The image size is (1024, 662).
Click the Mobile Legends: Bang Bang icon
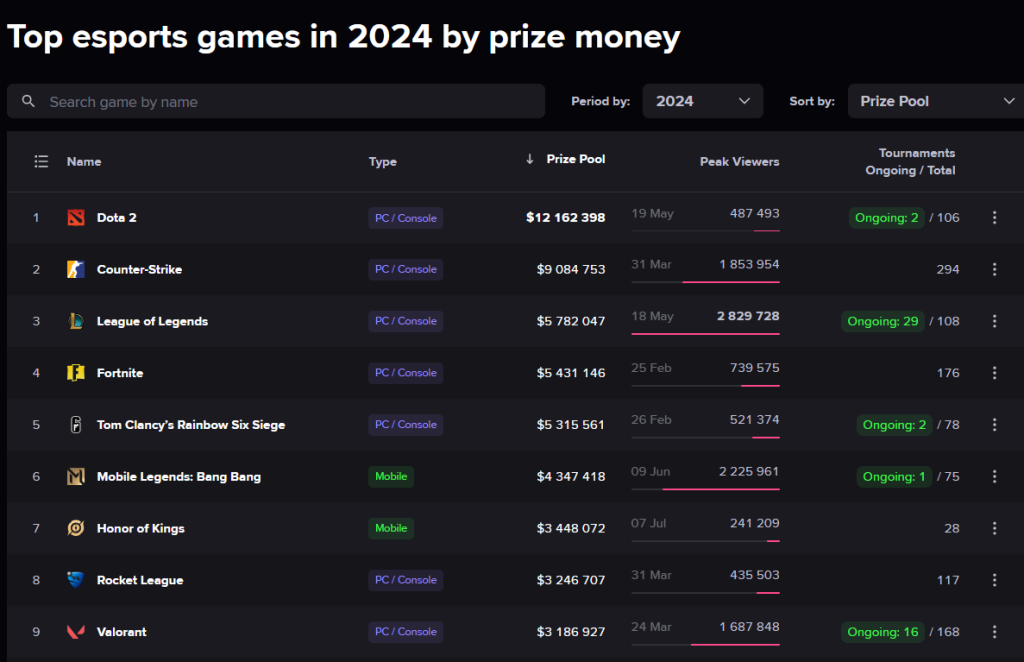click(x=76, y=477)
